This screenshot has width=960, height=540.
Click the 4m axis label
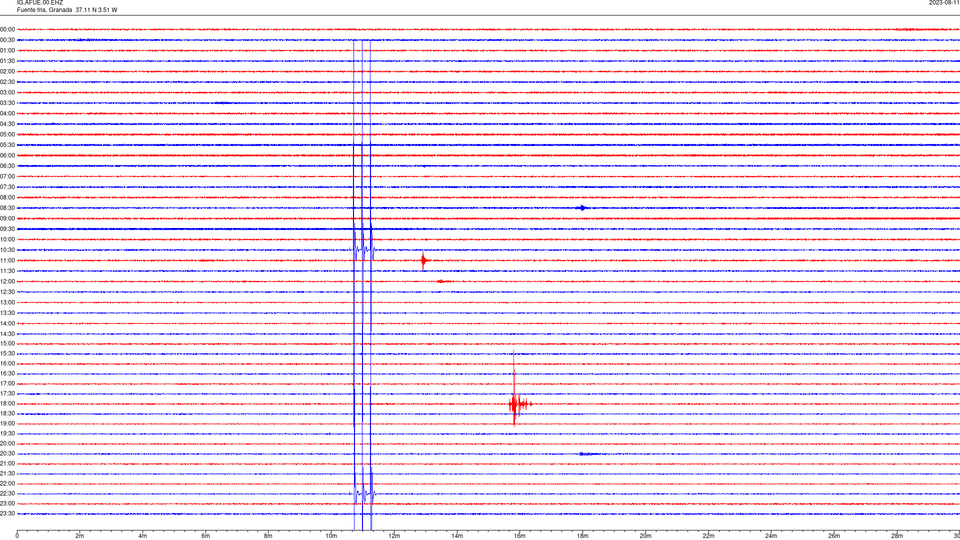(x=143, y=536)
